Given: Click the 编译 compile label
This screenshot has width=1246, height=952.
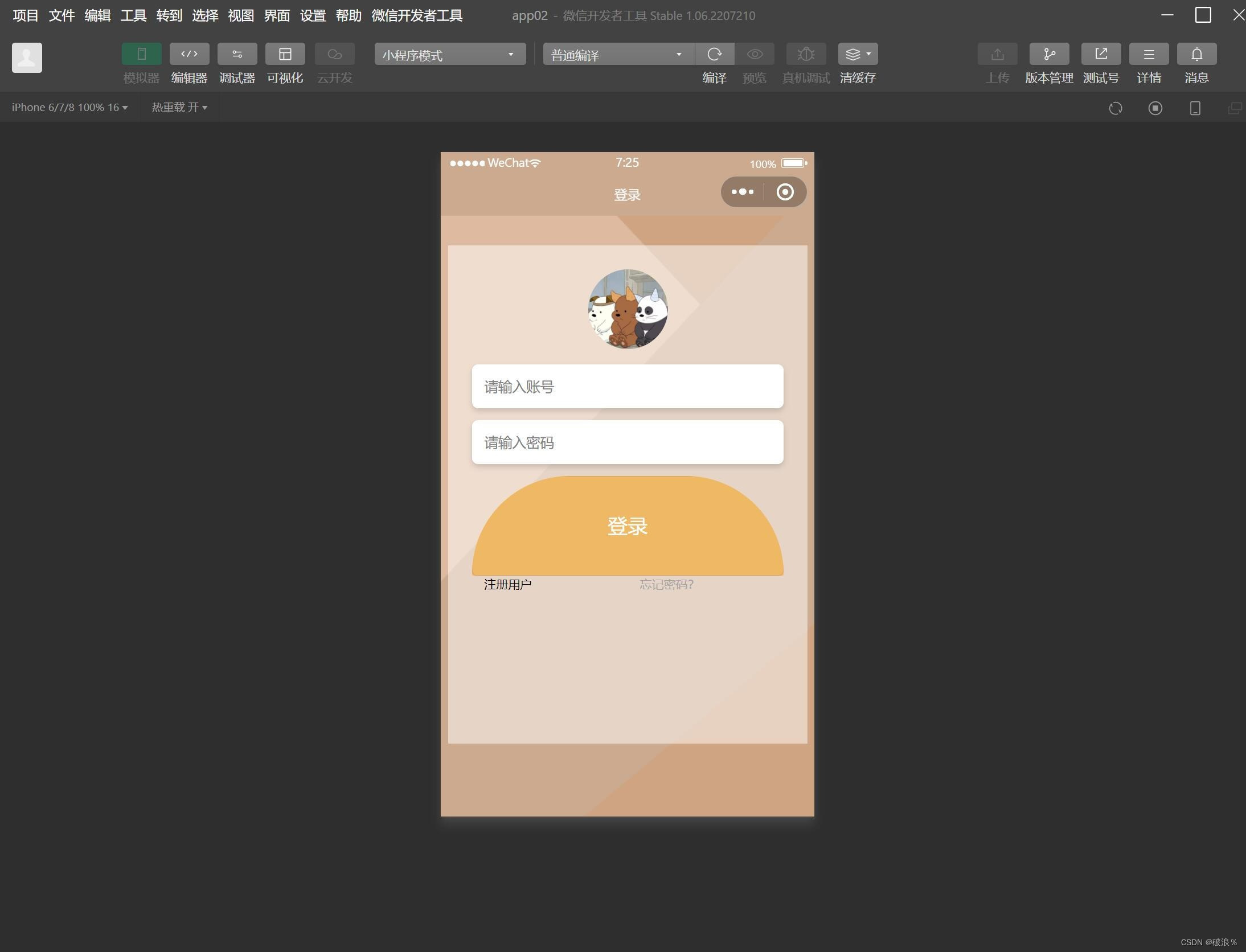Looking at the screenshot, I should [x=715, y=78].
